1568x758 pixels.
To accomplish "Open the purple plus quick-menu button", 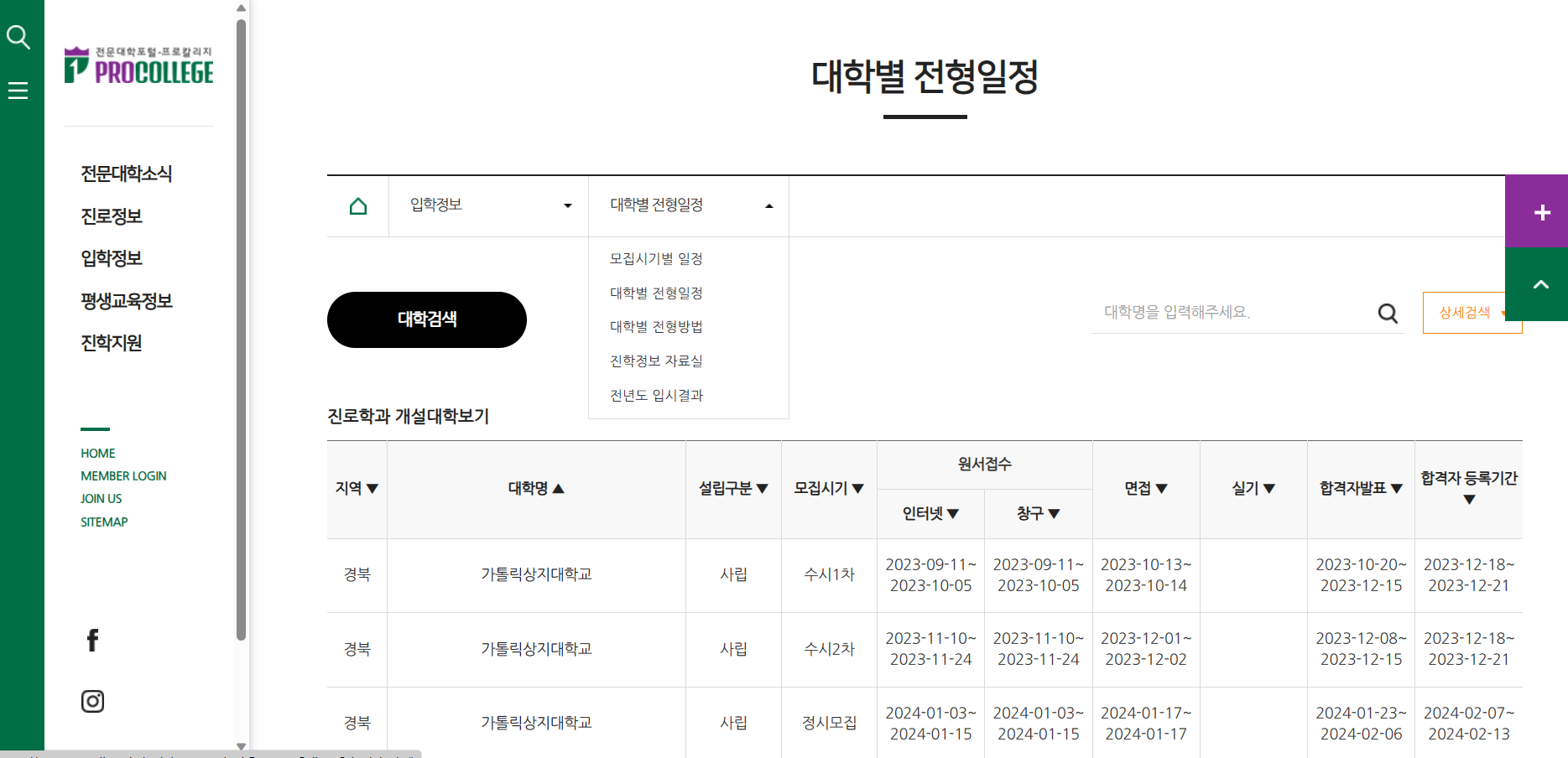I will [x=1536, y=211].
